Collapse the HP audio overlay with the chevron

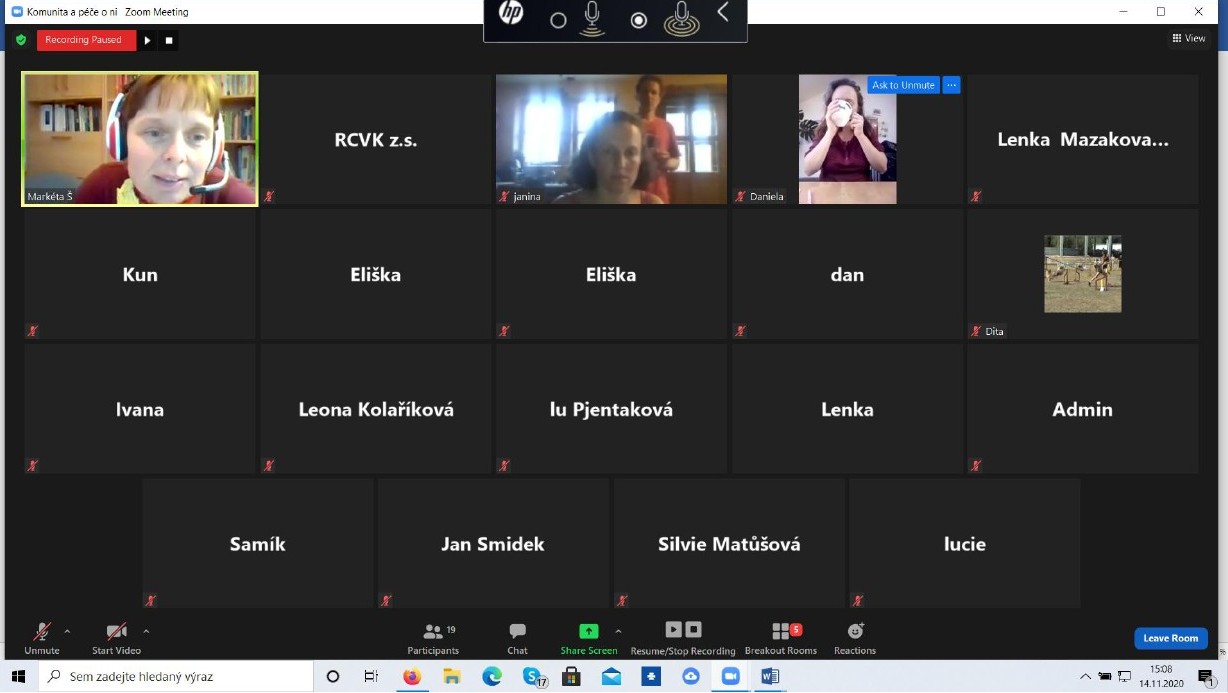click(723, 13)
